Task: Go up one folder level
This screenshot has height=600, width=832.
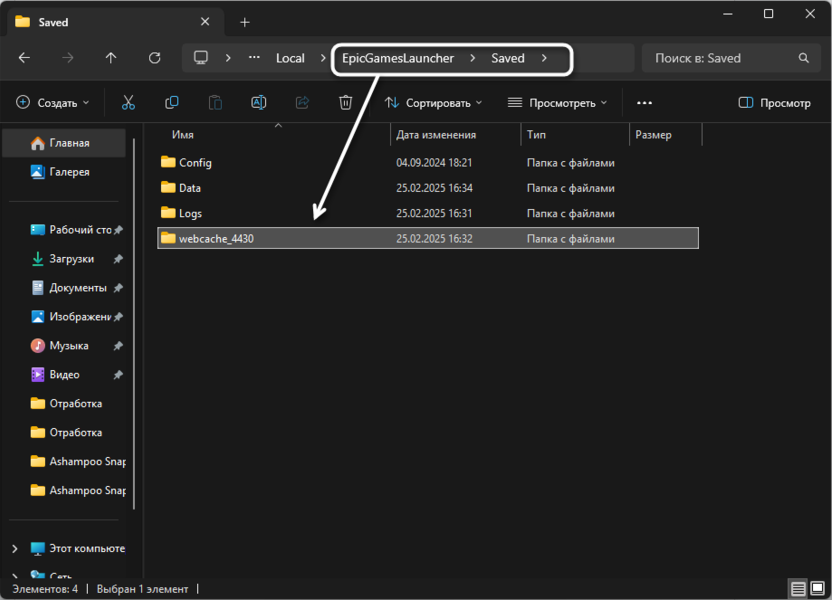Action: tap(111, 58)
